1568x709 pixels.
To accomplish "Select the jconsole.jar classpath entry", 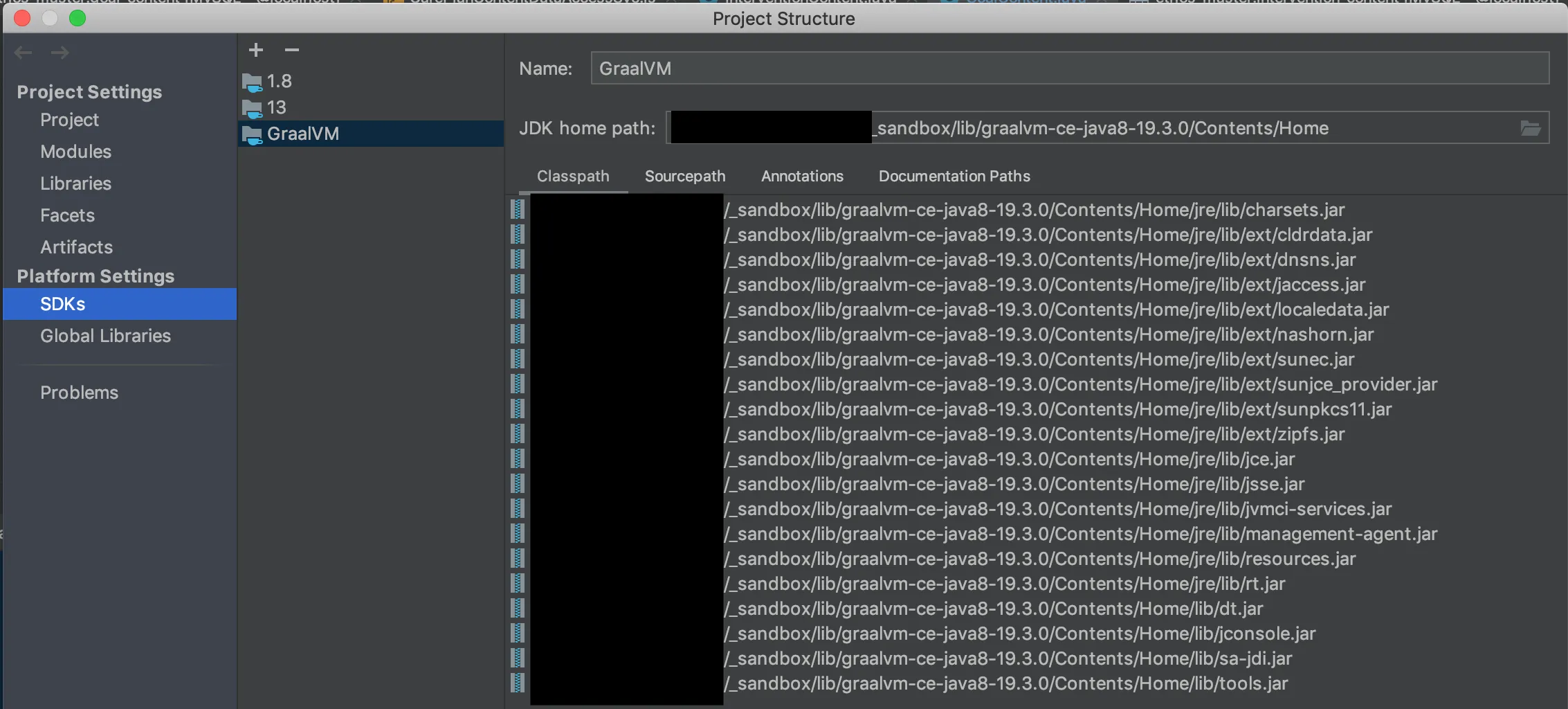I will [1034, 634].
